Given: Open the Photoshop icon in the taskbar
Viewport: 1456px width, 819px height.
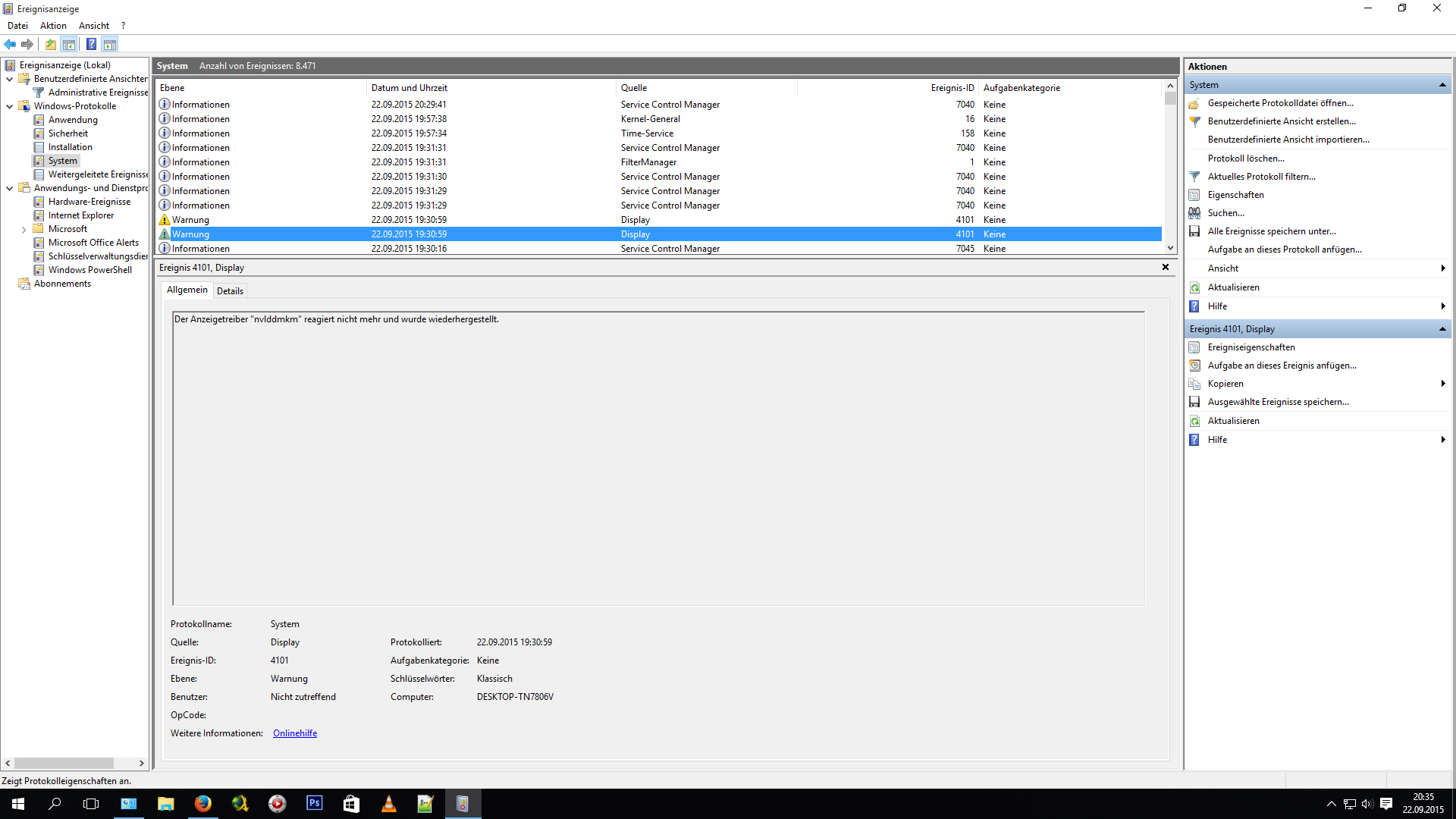Looking at the screenshot, I should 314,803.
